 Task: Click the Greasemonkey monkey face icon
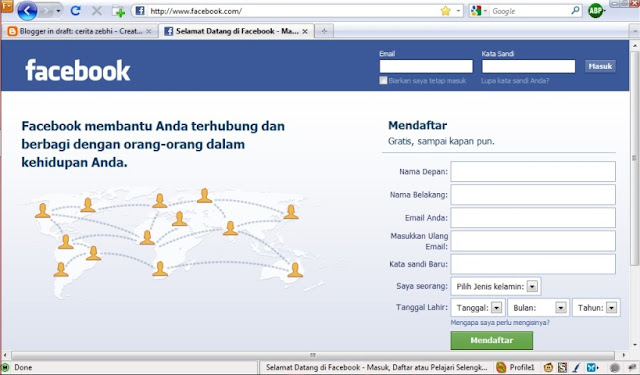[548, 367]
